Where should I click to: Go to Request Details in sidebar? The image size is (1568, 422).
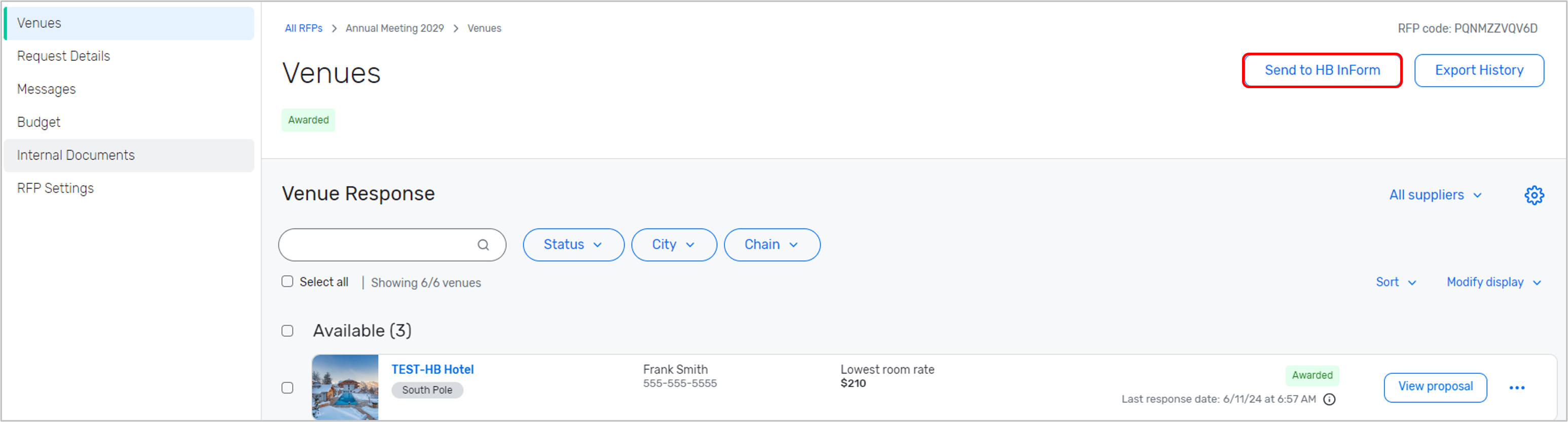(63, 56)
